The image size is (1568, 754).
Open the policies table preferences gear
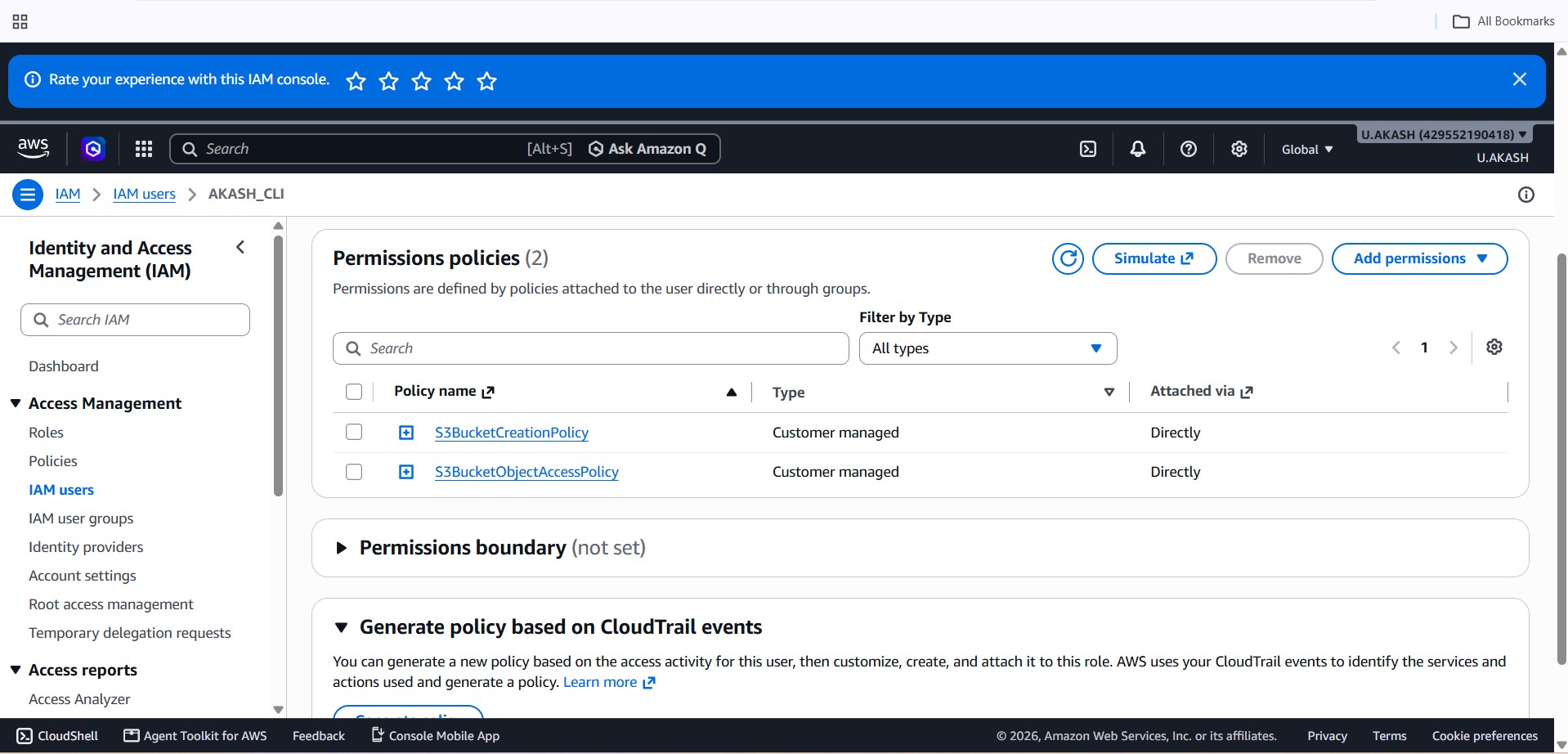(x=1494, y=347)
